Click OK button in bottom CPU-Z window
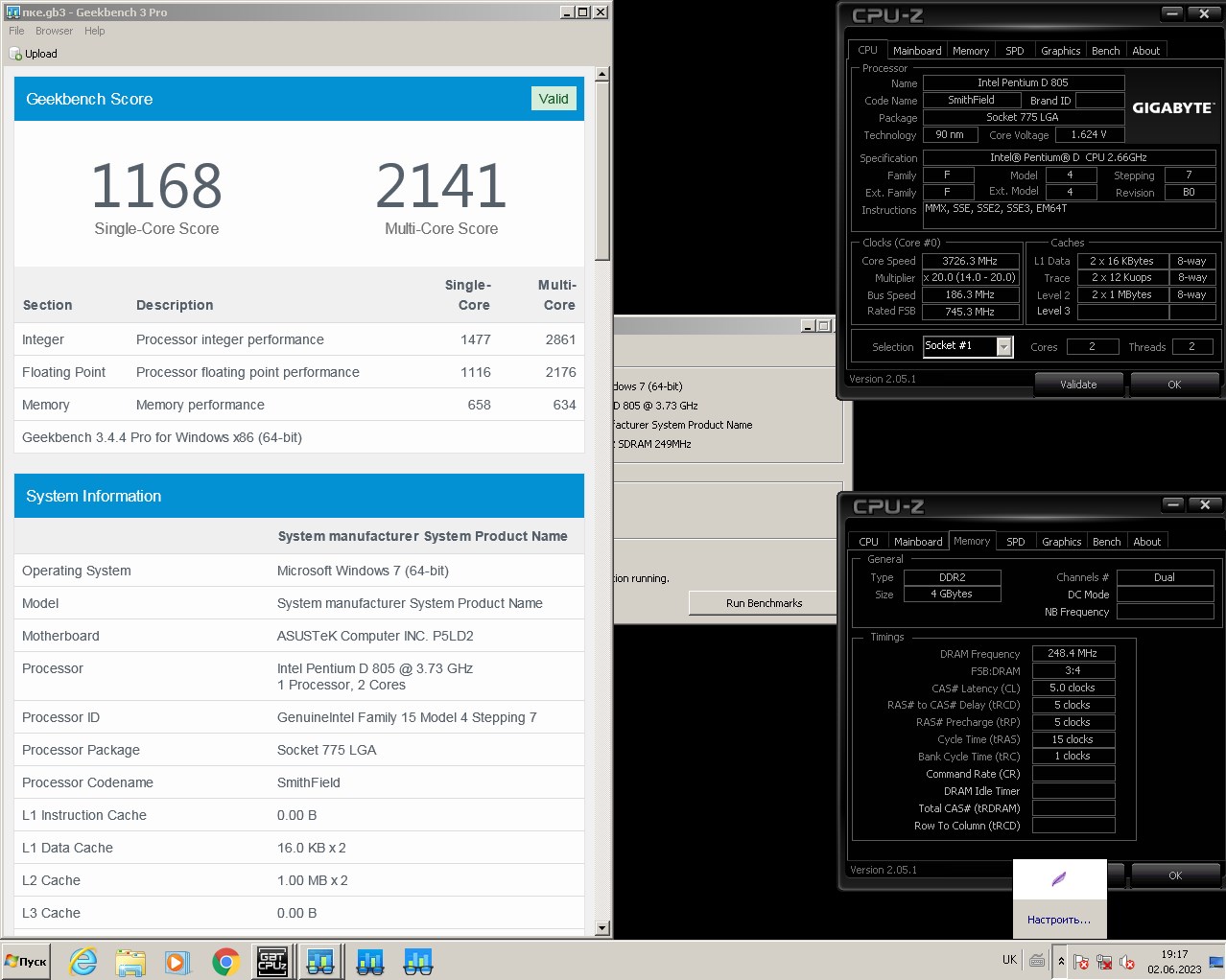The height and width of the screenshot is (980, 1226). (x=1175, y=875)
